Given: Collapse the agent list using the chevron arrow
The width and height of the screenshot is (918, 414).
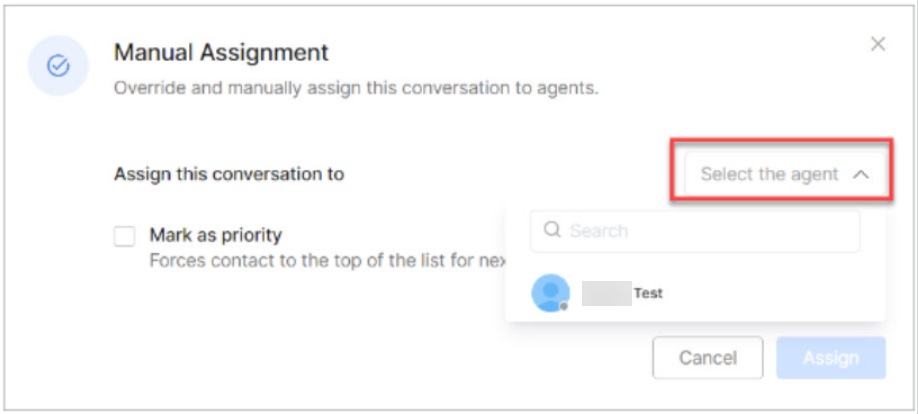Looking at the screenshot, I should (x=862, y=175).
